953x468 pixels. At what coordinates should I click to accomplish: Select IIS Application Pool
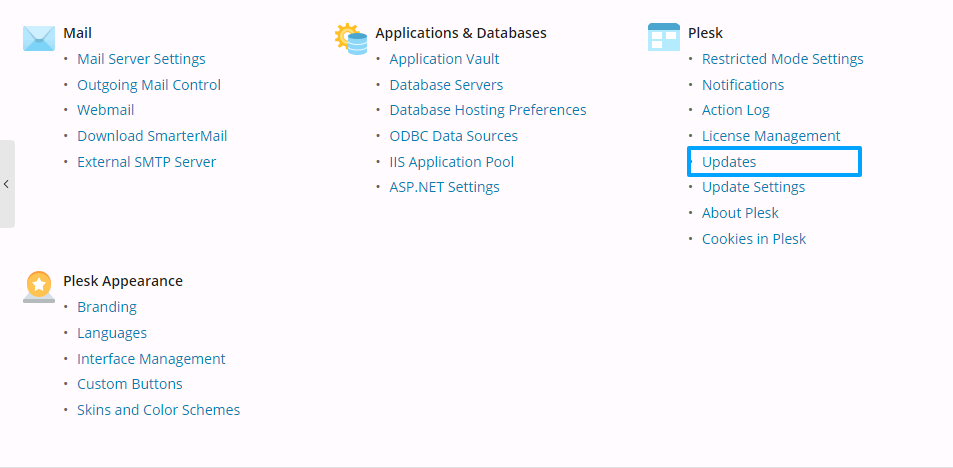(x=452, y=162)
